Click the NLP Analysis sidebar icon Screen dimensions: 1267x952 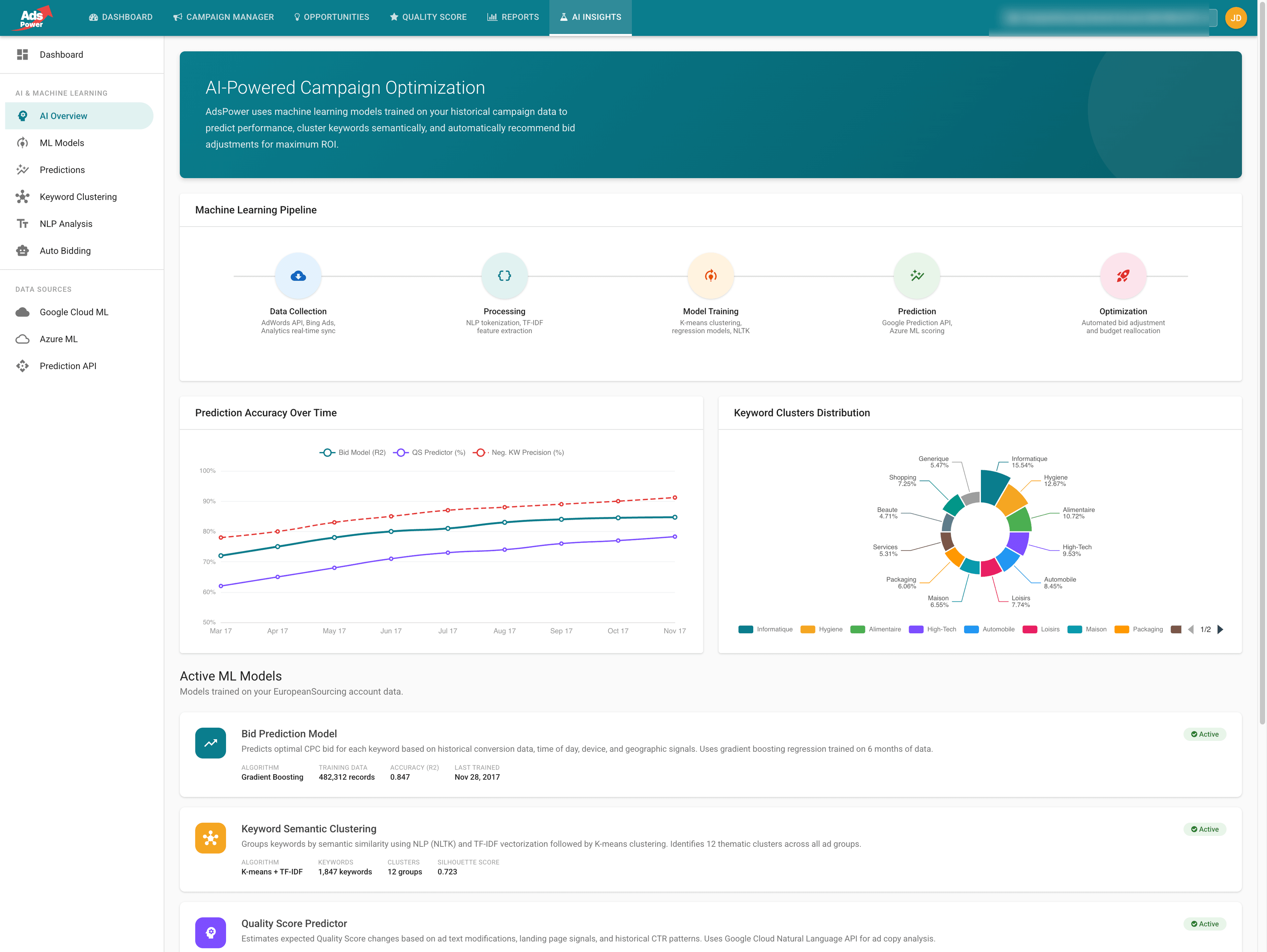(22, 223)
